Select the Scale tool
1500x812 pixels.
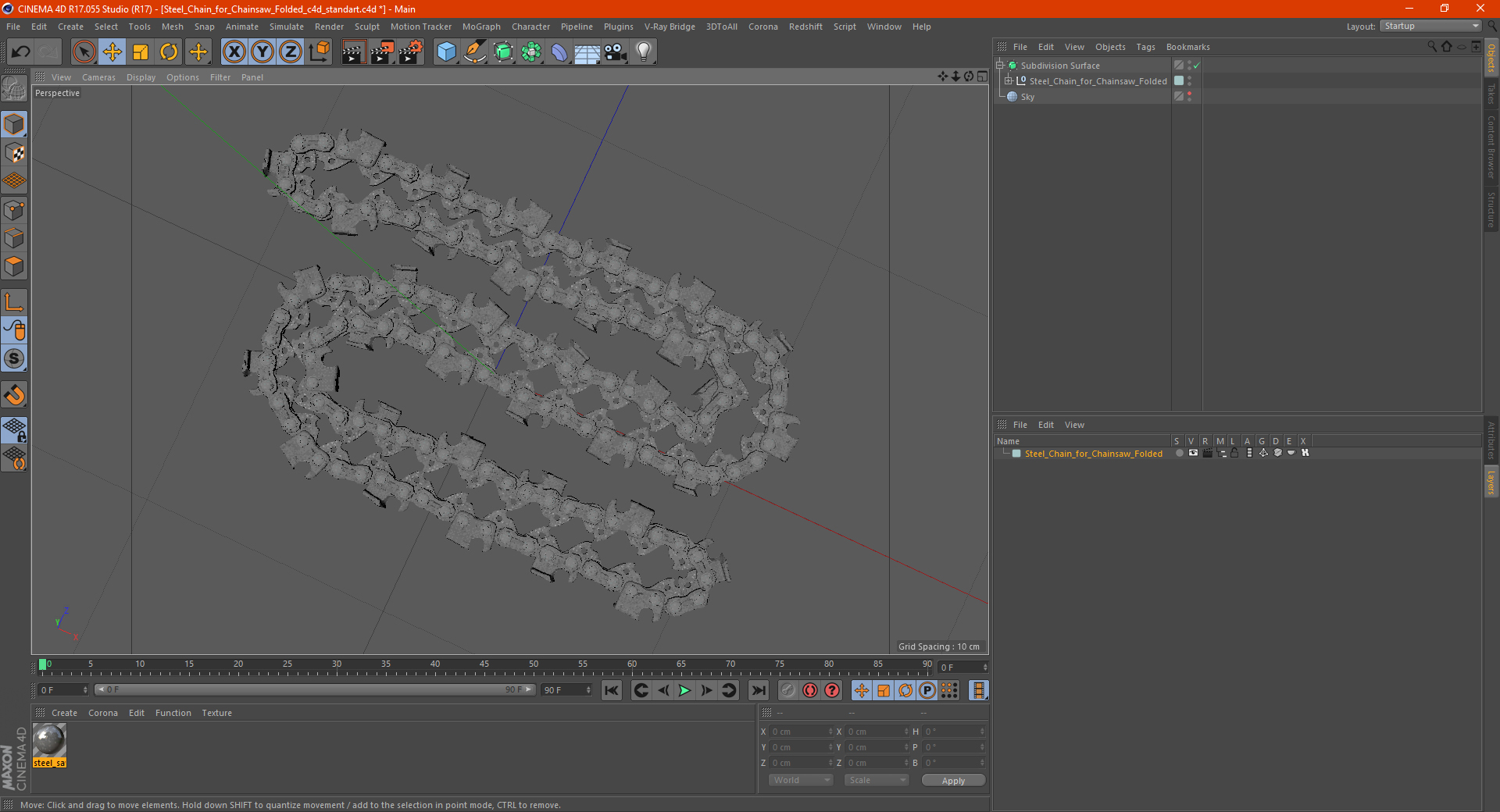pos(141,52)
